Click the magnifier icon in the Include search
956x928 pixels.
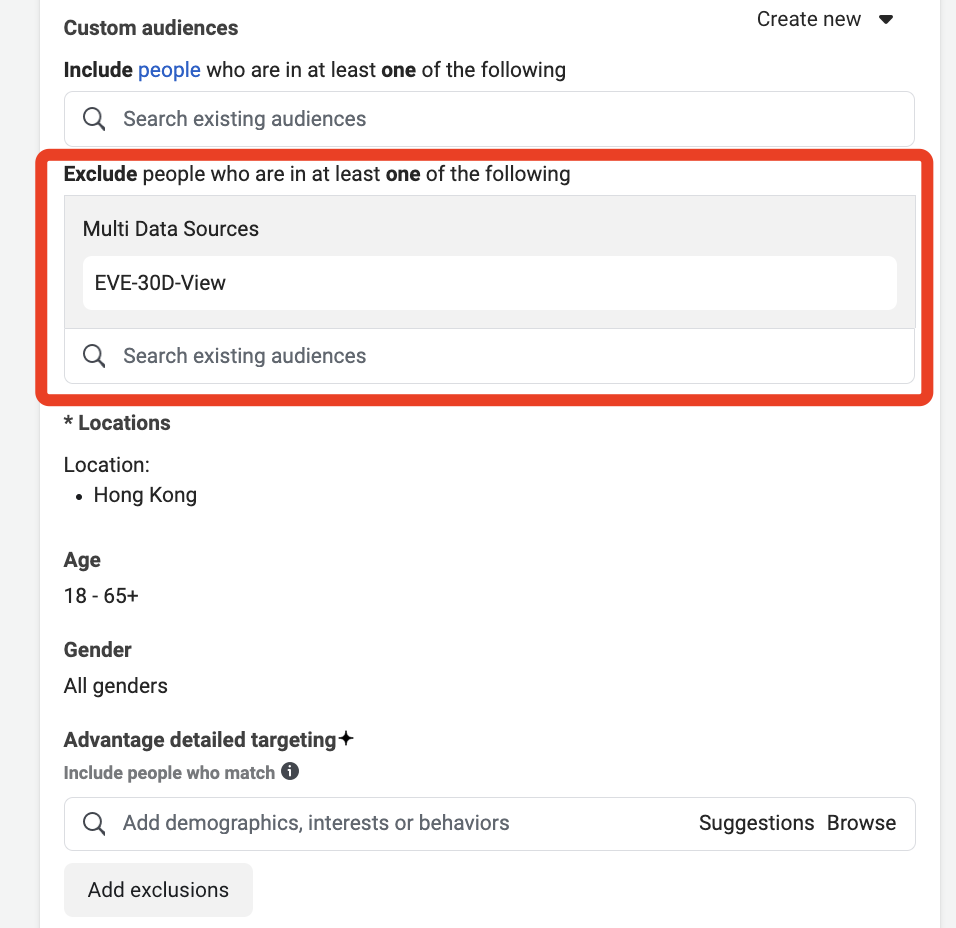pos(94,119)
